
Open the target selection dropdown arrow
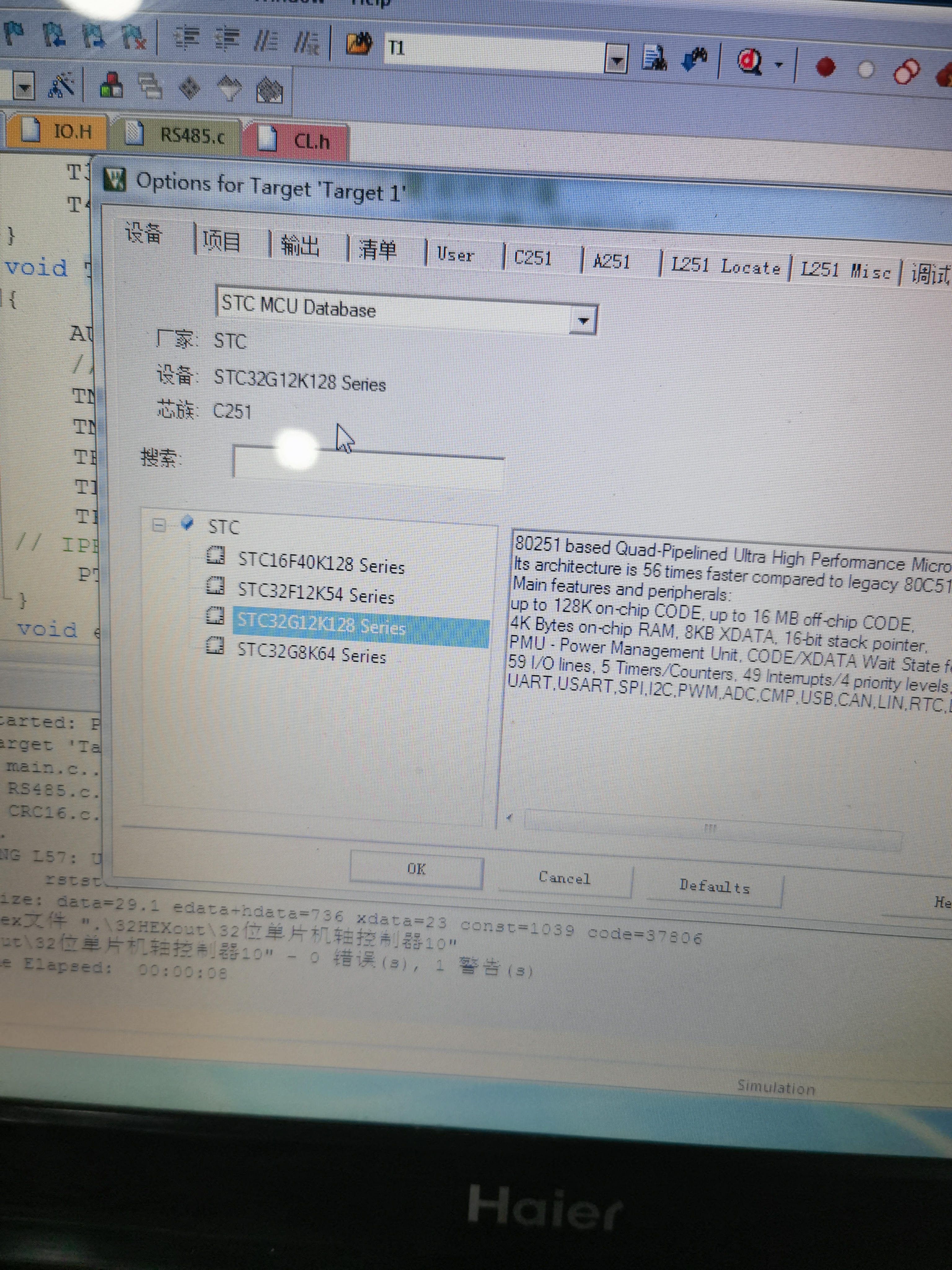24,87
